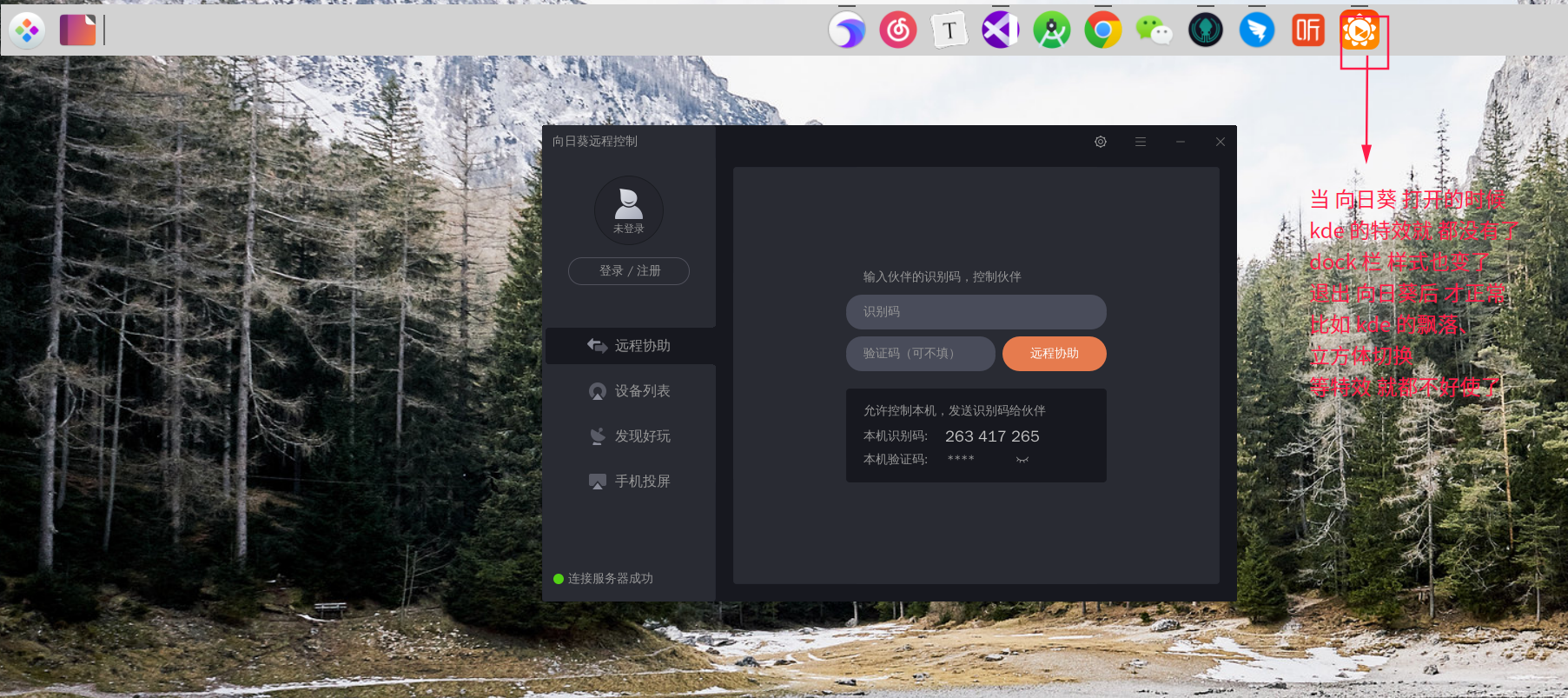Click the orange 远程协助 button

tap(1055, 354)
